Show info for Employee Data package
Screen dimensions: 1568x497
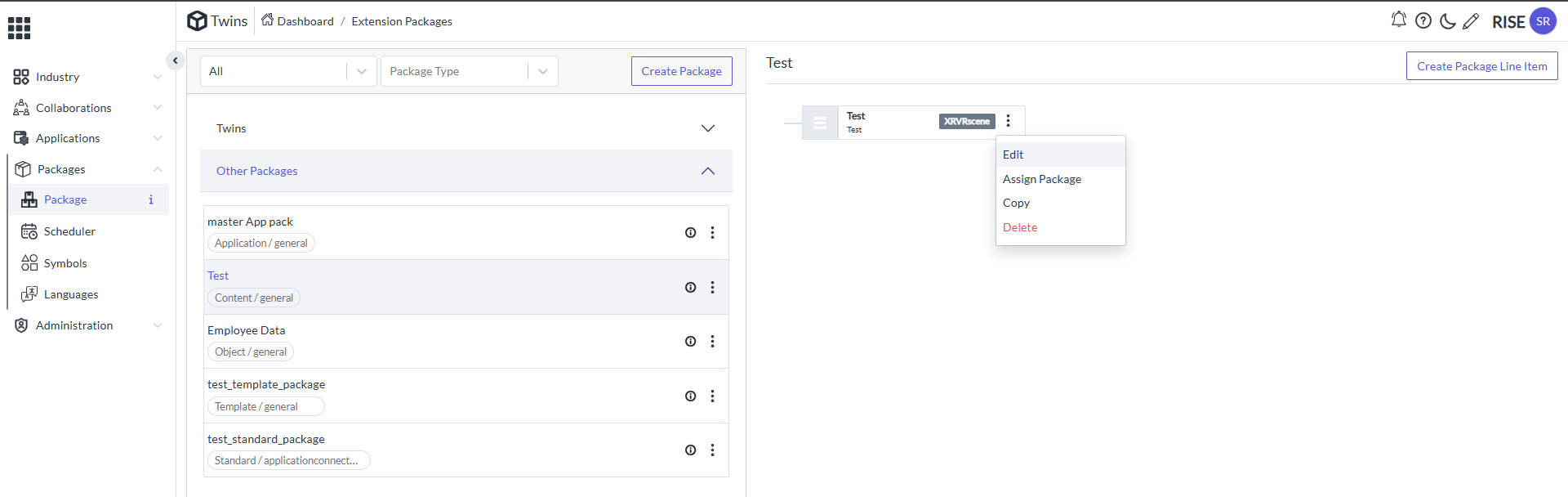[691, 342]
